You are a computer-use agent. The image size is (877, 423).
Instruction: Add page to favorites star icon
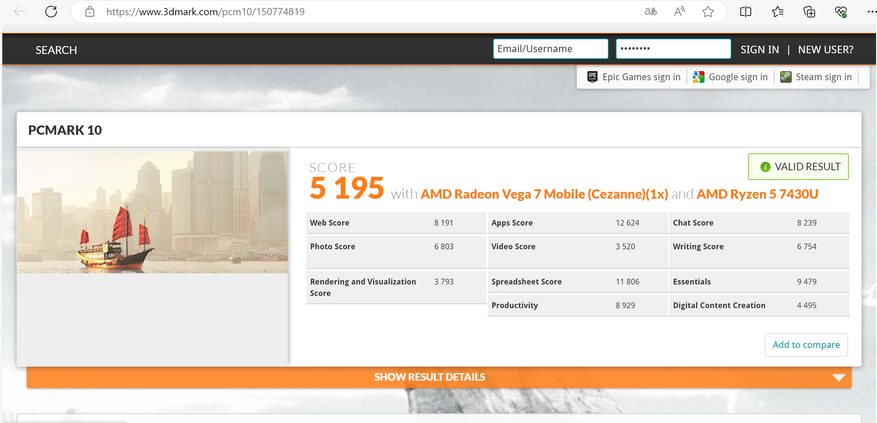[708, 11]
